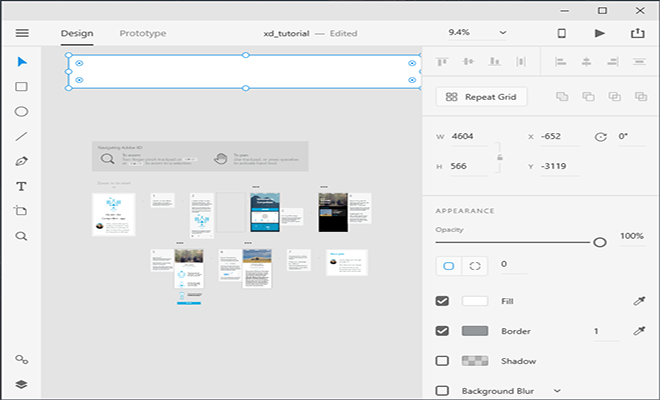Select the Rectangle tool
Screen dimensions: 660x400
[21, 87]
